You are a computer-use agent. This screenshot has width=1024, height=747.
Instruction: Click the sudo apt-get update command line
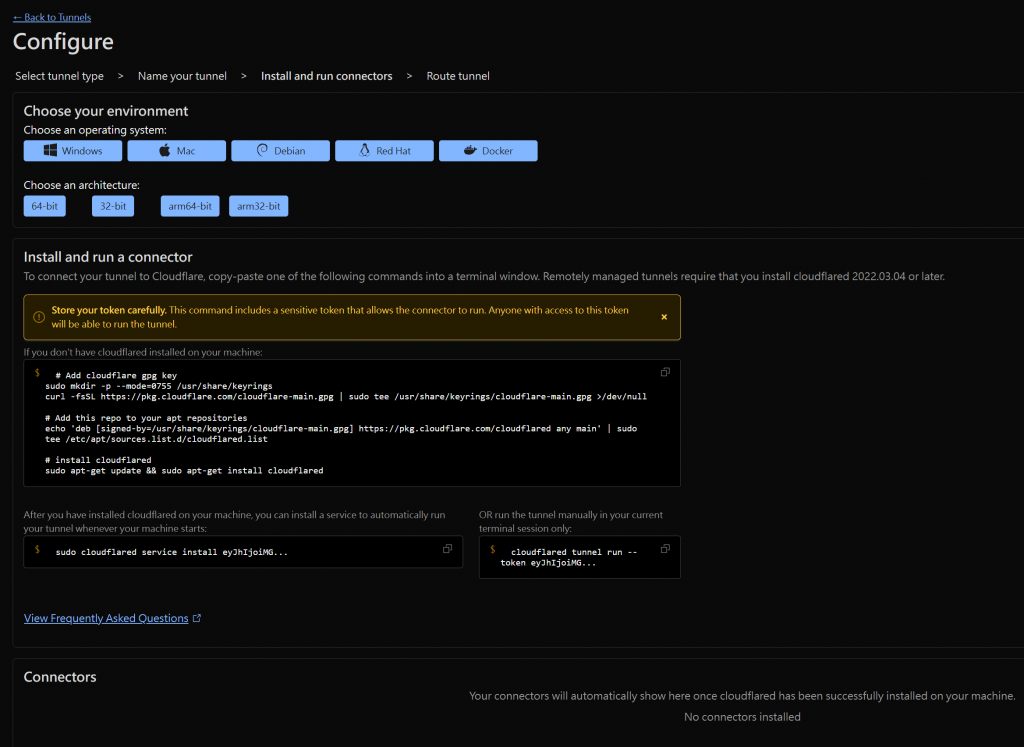click(184, 471)
